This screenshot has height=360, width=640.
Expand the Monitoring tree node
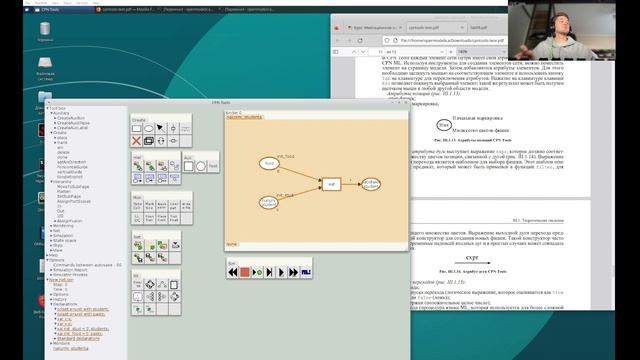(x=51, y=226)
